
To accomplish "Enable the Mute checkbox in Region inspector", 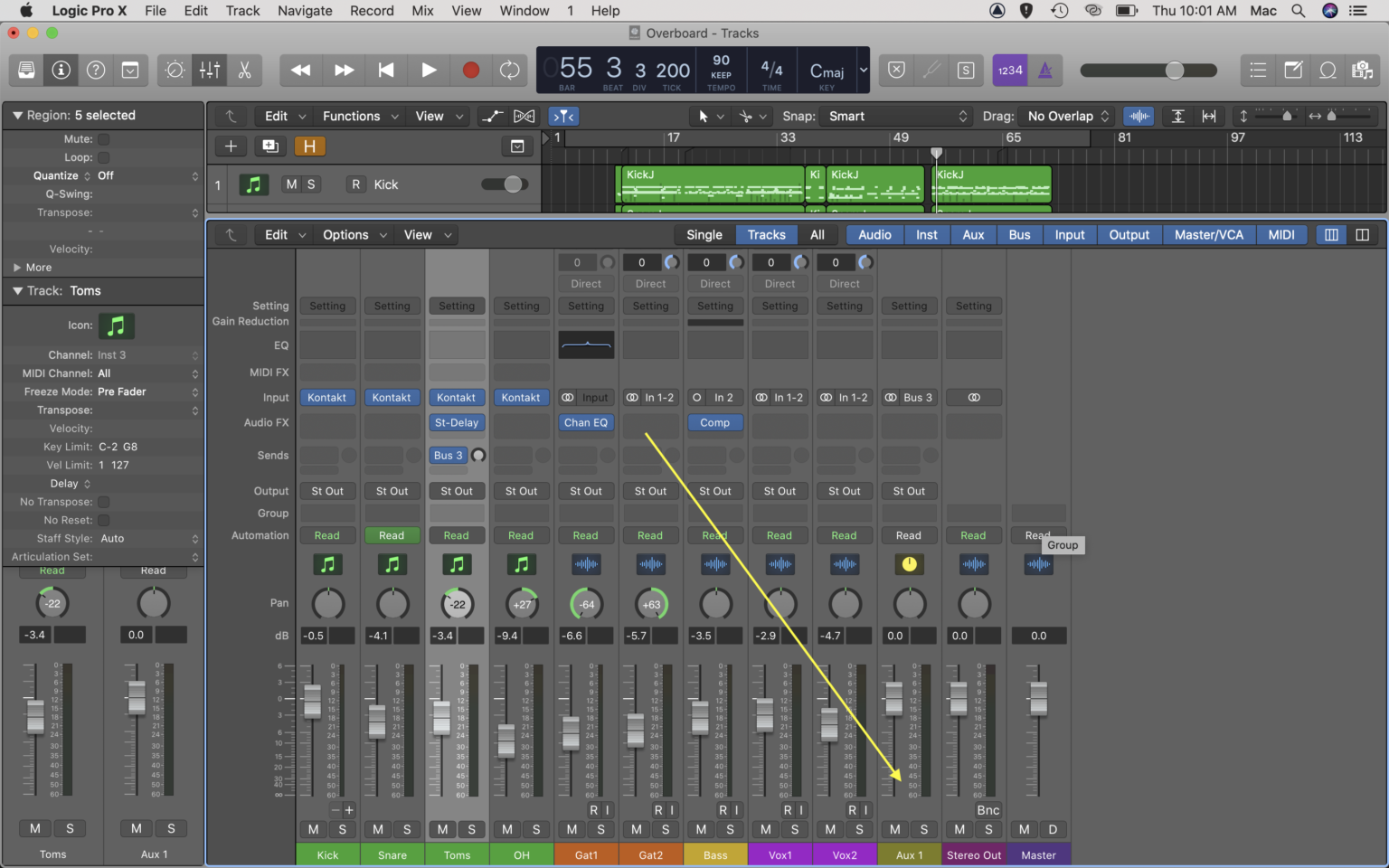I will click(104, 138).
